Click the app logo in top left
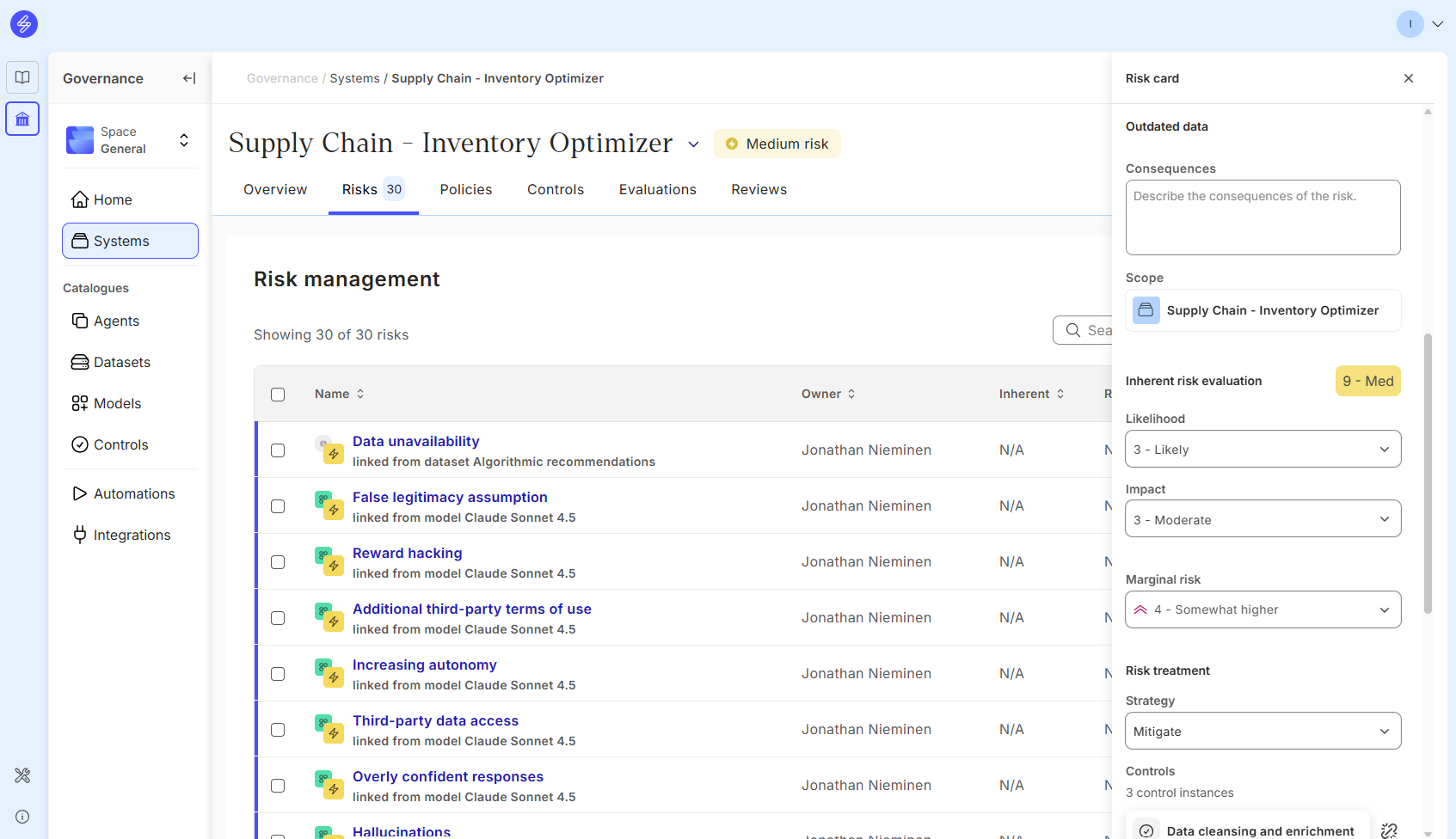This screenshot has width=1456, height=839. click(x=24, y=24)
